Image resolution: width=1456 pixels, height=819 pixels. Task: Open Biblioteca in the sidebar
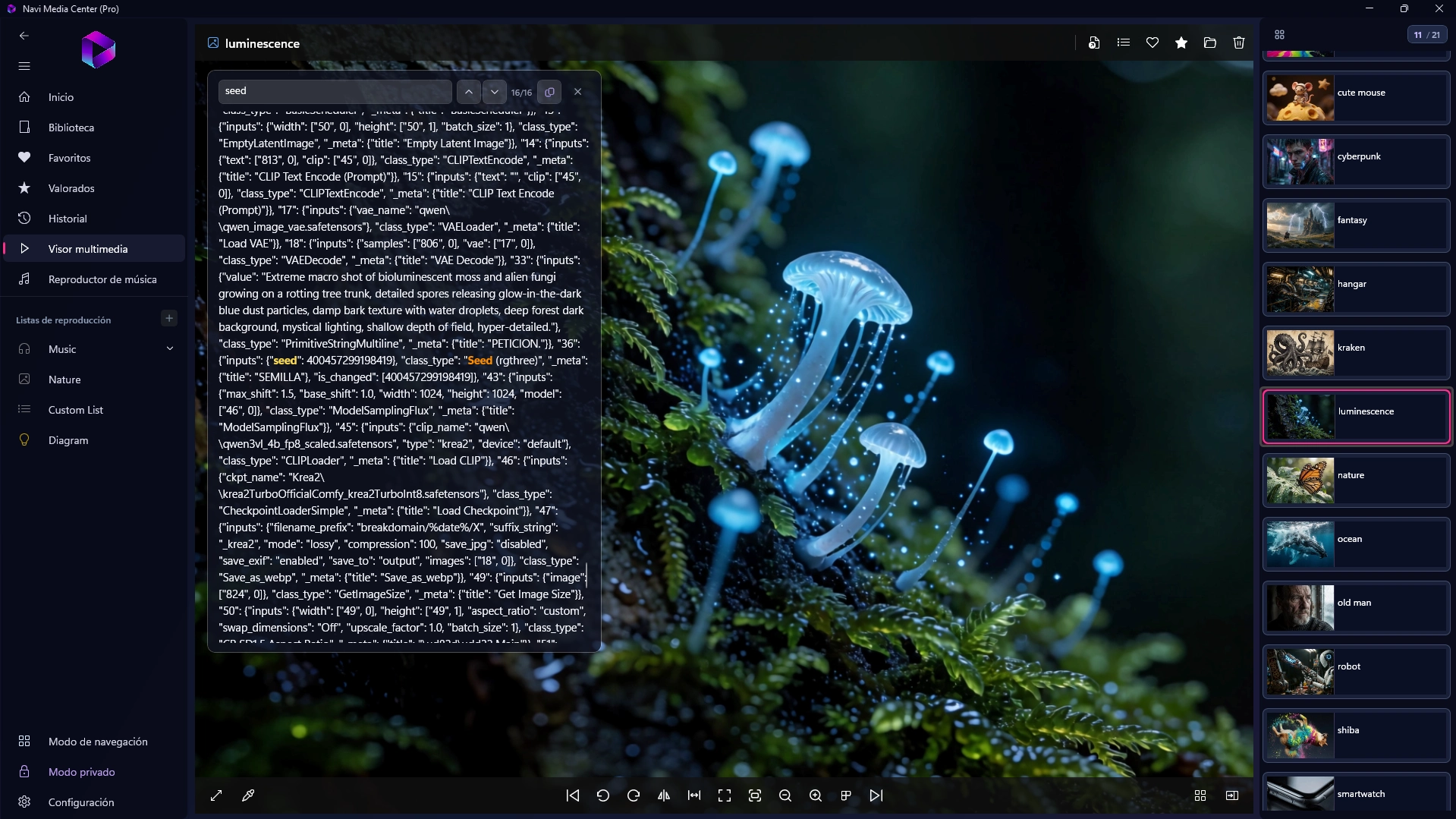[x=94, y=128]
